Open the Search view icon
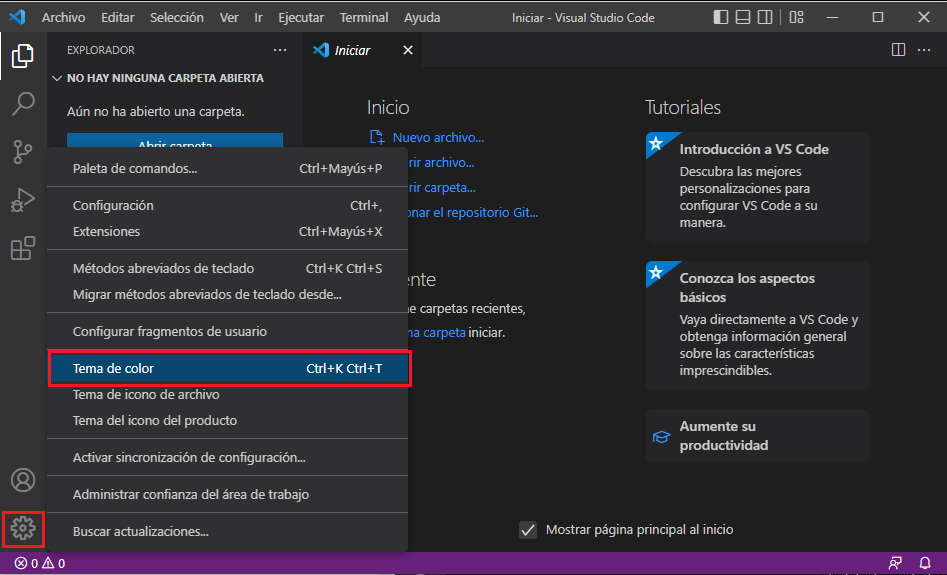 click(23, 104)
